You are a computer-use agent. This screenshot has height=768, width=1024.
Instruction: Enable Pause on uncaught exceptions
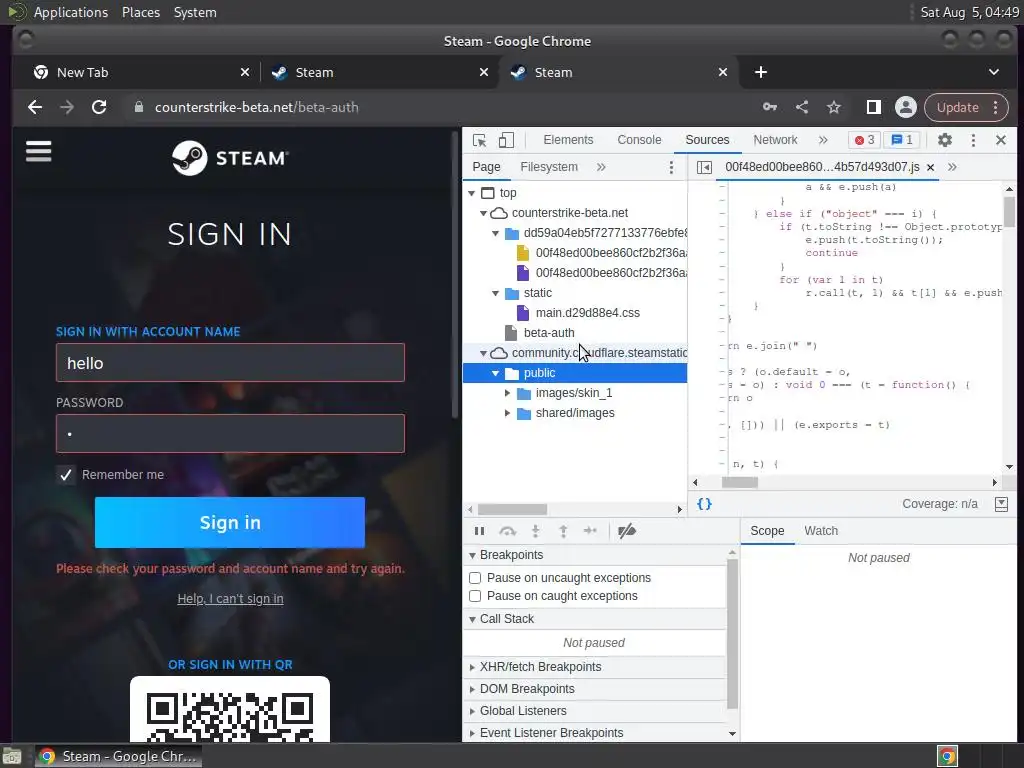[x=475, y=578]
